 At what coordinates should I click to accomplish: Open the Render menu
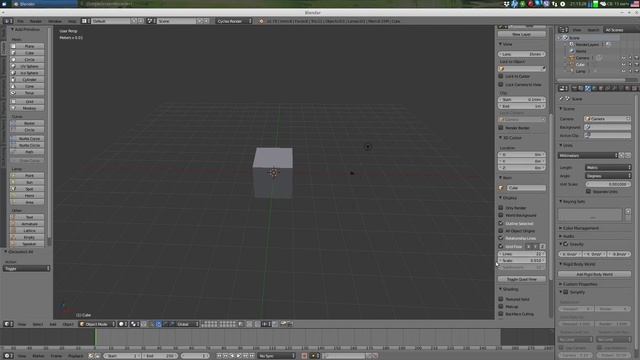[x=36, y=21]
